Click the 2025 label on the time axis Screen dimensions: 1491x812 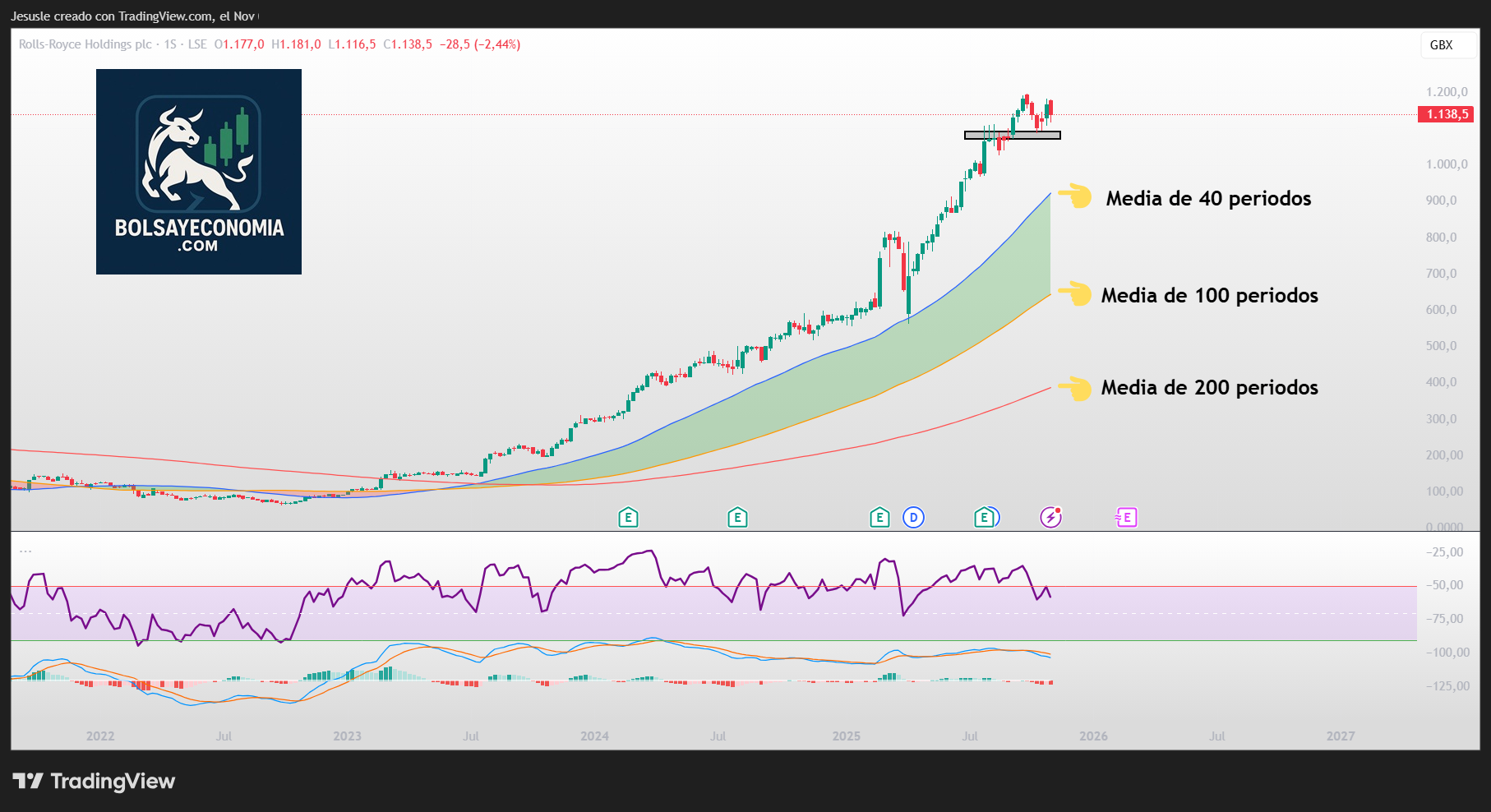847,736
